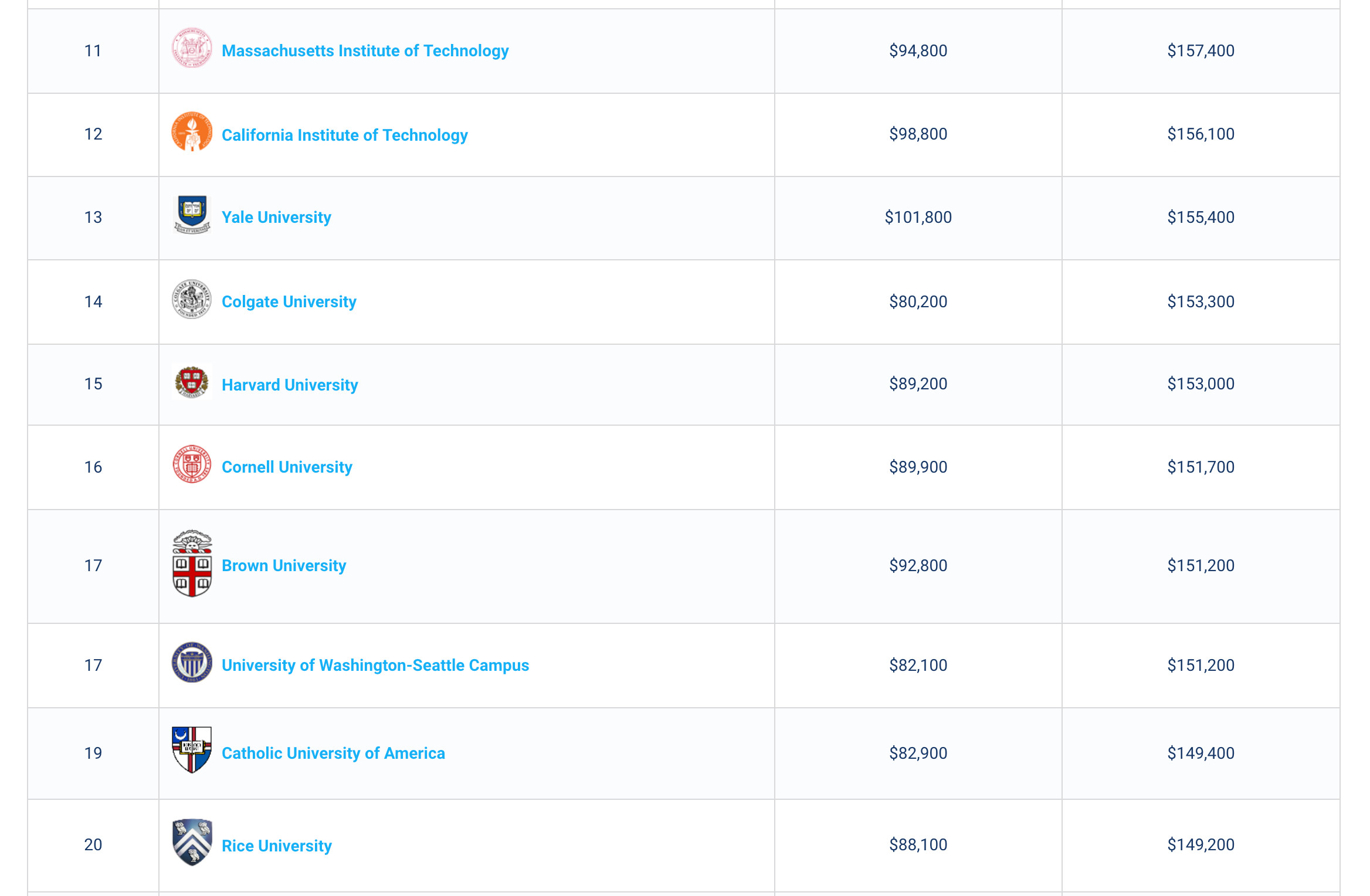Visit the Brown University page

[x=284, y=566]
